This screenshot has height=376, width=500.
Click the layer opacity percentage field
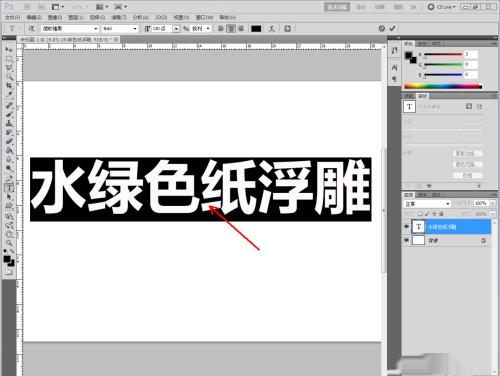481,203
